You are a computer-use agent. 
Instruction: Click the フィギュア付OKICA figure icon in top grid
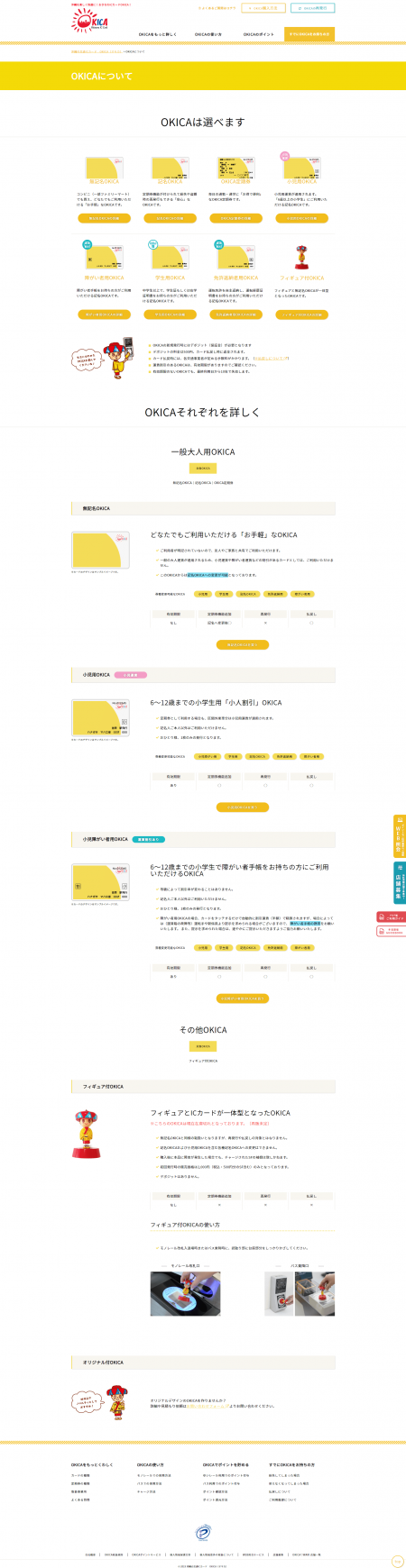302,258
